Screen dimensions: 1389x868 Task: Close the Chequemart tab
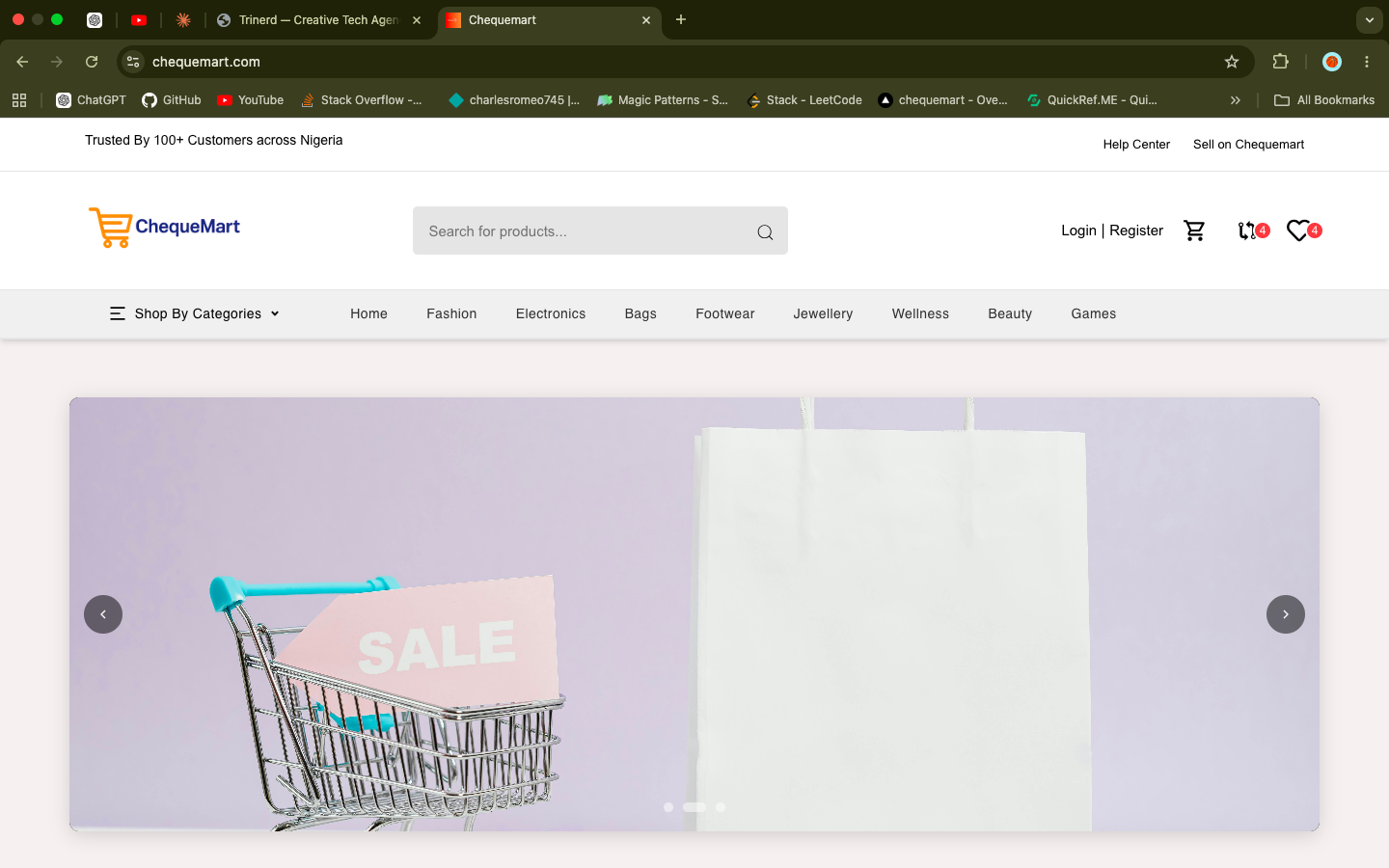tap(646, 20)
